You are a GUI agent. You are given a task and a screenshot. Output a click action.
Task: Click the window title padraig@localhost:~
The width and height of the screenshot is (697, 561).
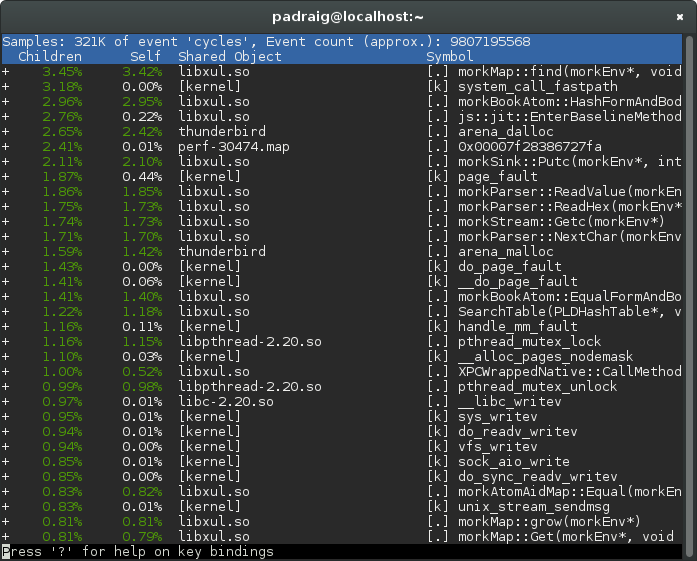tap(348, 17)
